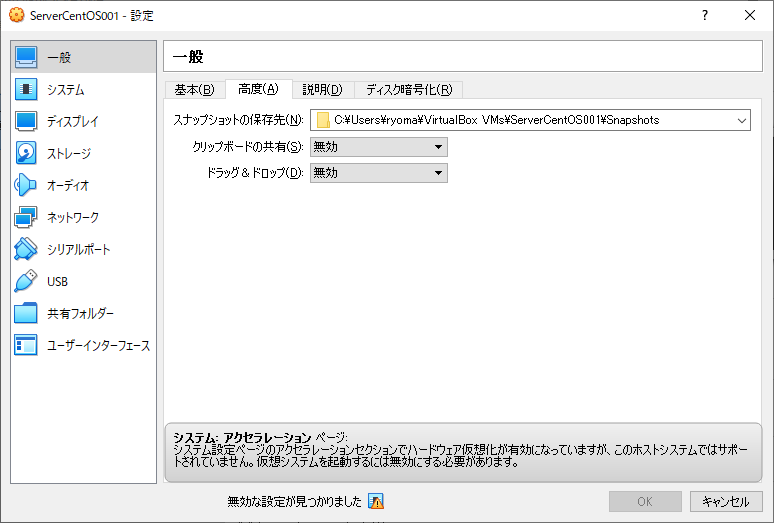Click the warning icon beside 無効な設定が見つかりました

click(376, 502)
